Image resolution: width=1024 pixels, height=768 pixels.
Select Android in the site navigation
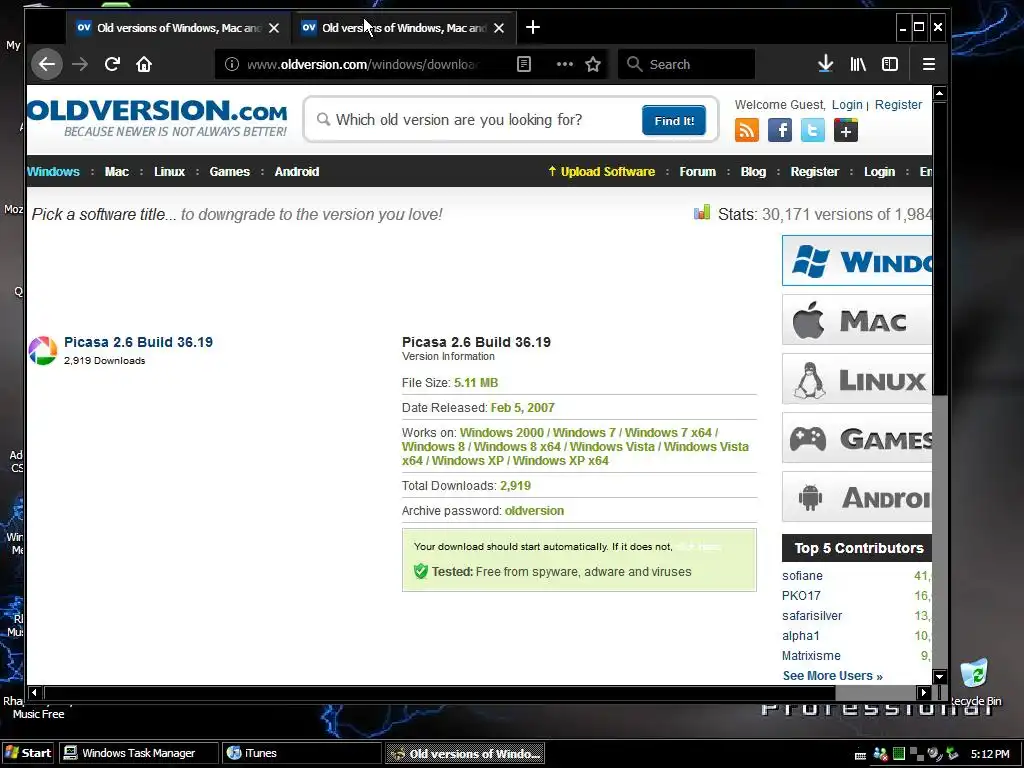(296, 172)
